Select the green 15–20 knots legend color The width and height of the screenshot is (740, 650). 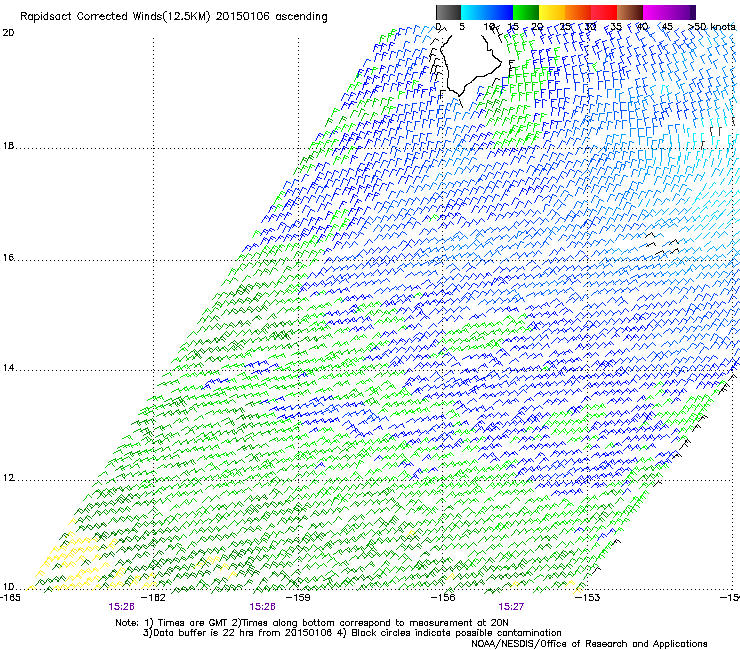(x=526, y=12)
